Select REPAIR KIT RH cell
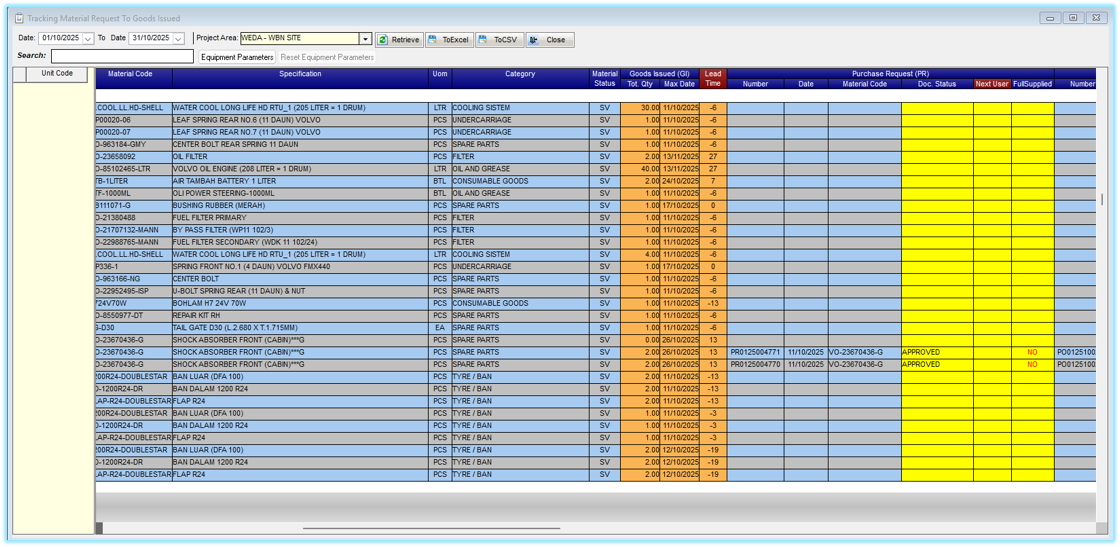Viewport: 1120px width, 547px height. pyautogui.click(x=300, y=315)
